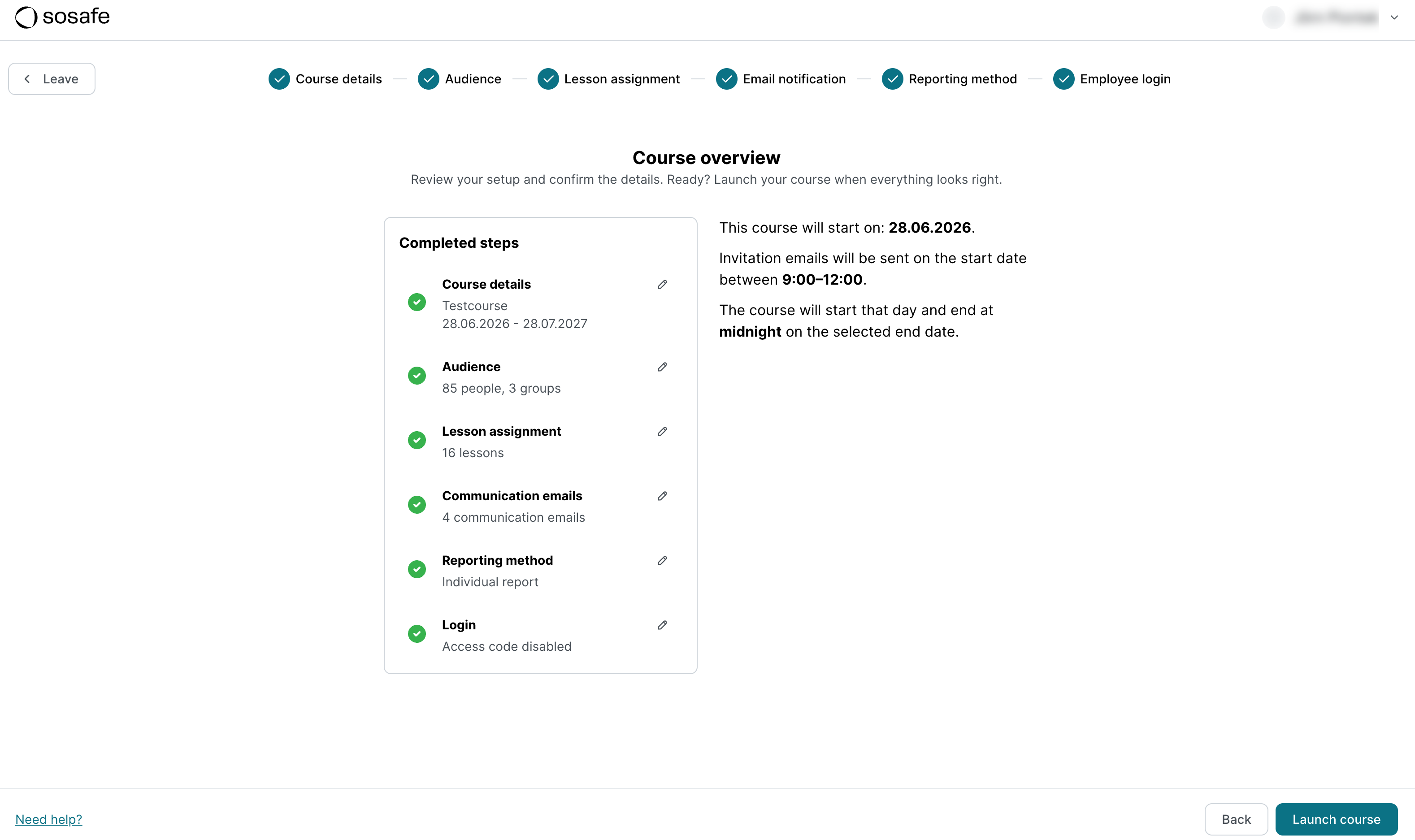Edit Communication emails with pencil icon
The height and width of the screenshot is (840, 1415).
click(662, 496)
